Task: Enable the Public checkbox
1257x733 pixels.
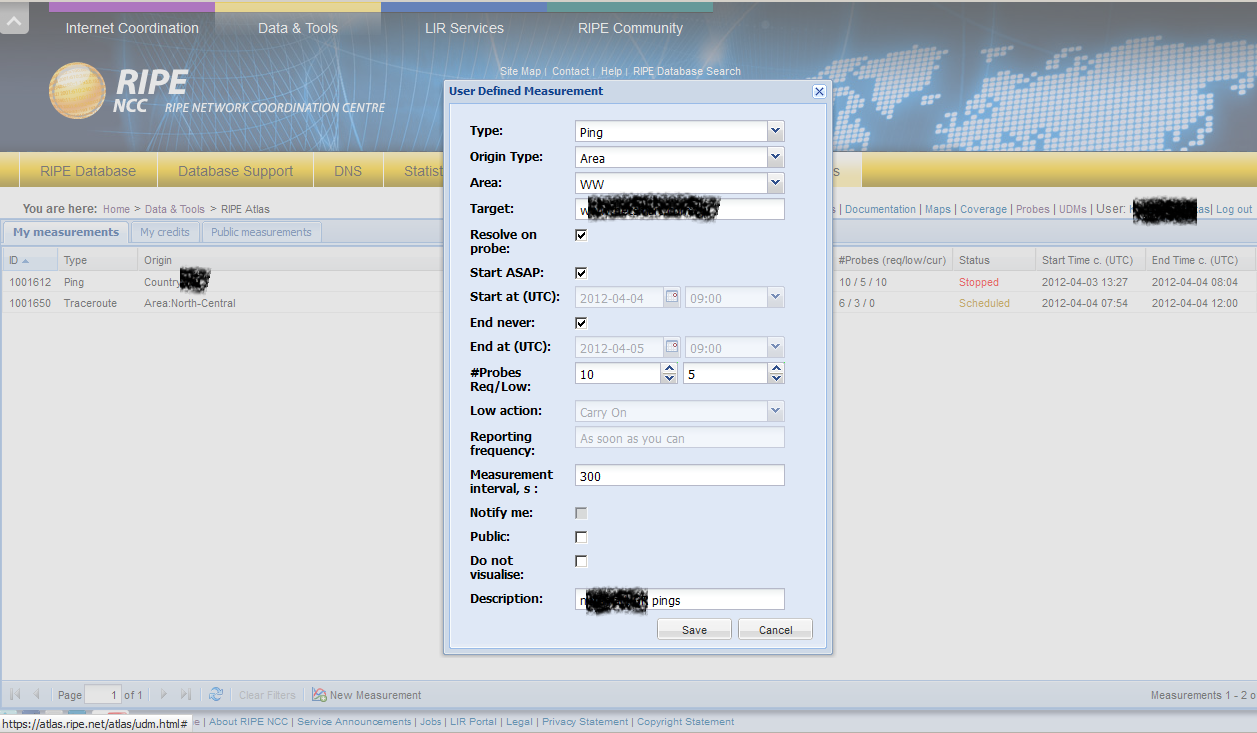Action: pos(581,537)
